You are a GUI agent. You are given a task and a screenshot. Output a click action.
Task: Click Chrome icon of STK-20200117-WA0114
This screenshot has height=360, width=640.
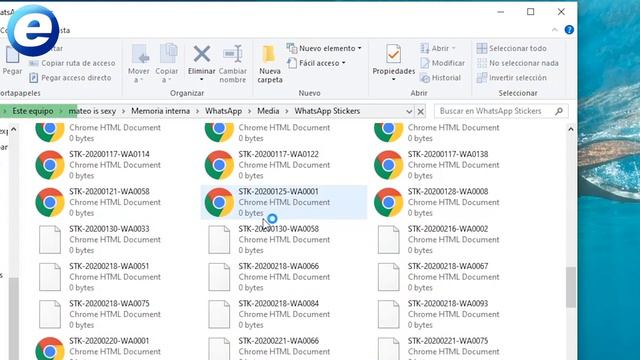(x=50, y=165)
